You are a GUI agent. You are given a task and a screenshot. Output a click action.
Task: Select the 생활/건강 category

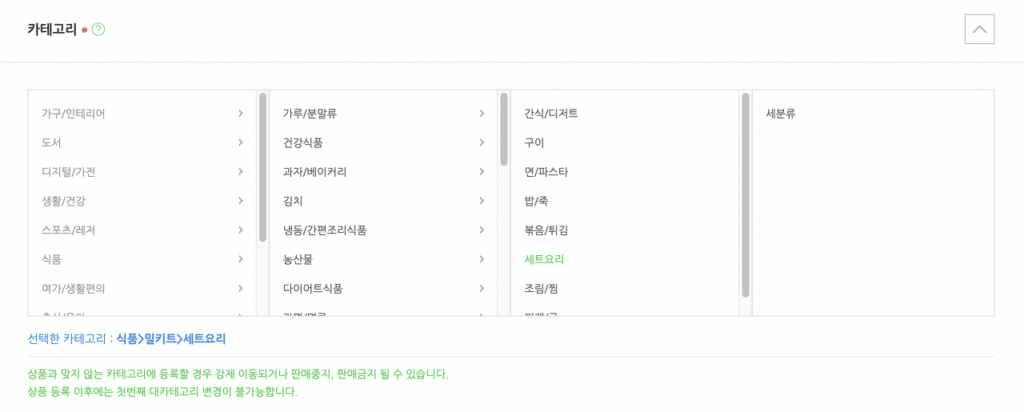click(63, 201)
